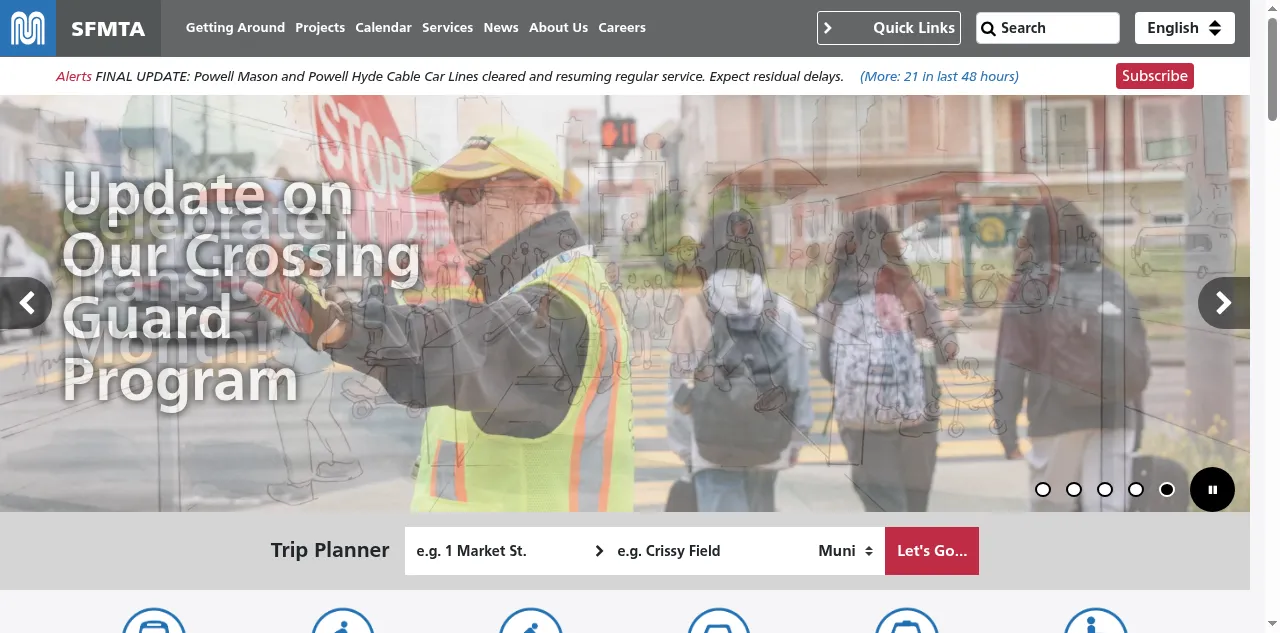
Task: Open the Alerts link
Action: click(x=74, y=76)
